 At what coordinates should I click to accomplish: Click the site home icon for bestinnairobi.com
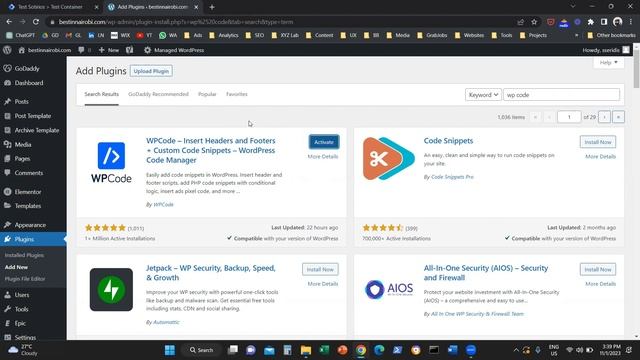click(x=22, y=50)
